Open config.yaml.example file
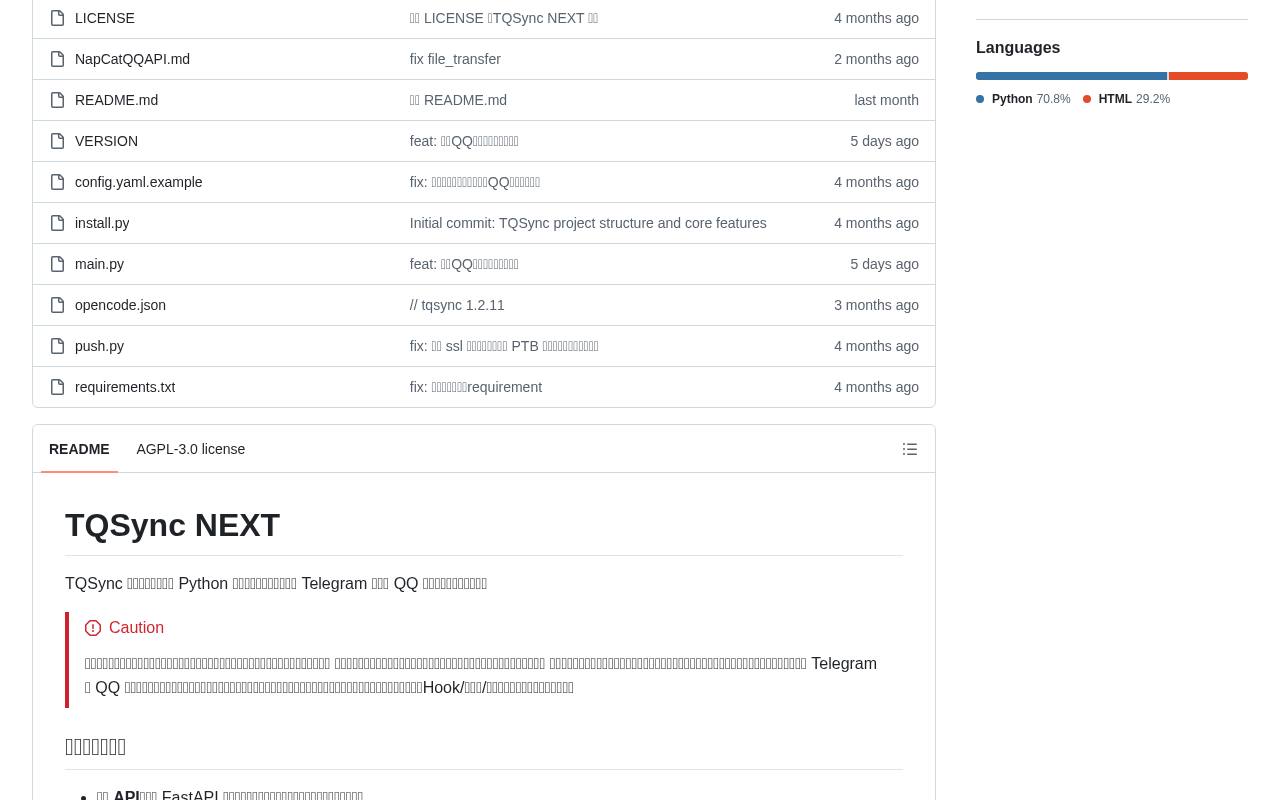Image resolution: width=1280 pixels, height=800 pixels. point(138,182)
